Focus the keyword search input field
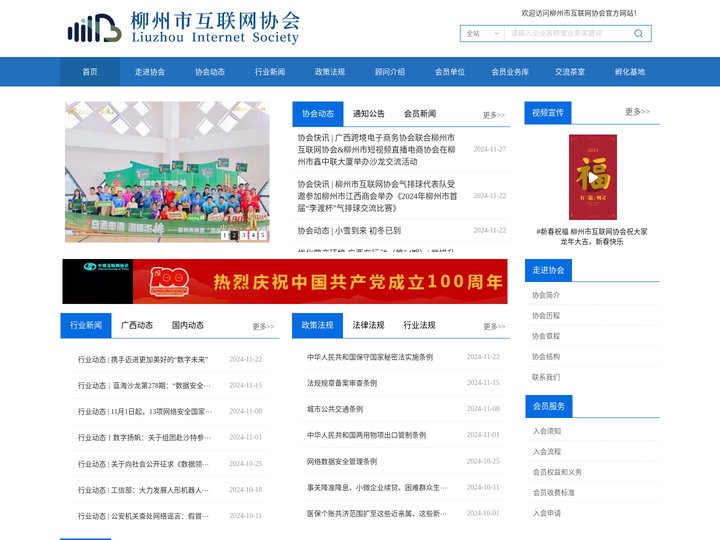720x540 pixels. [x=568, y=34]
